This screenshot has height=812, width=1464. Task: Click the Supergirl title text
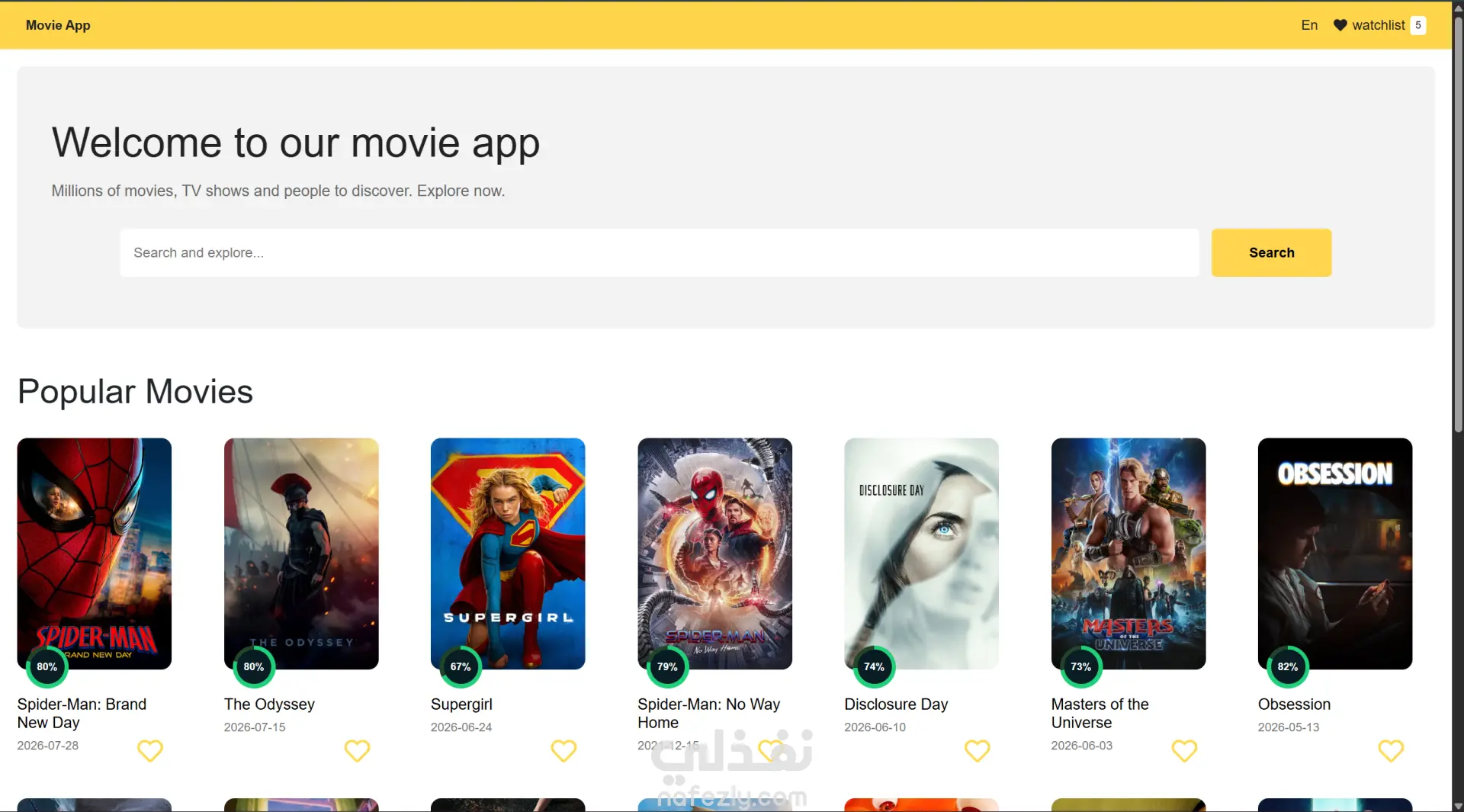tap(461, 704)
